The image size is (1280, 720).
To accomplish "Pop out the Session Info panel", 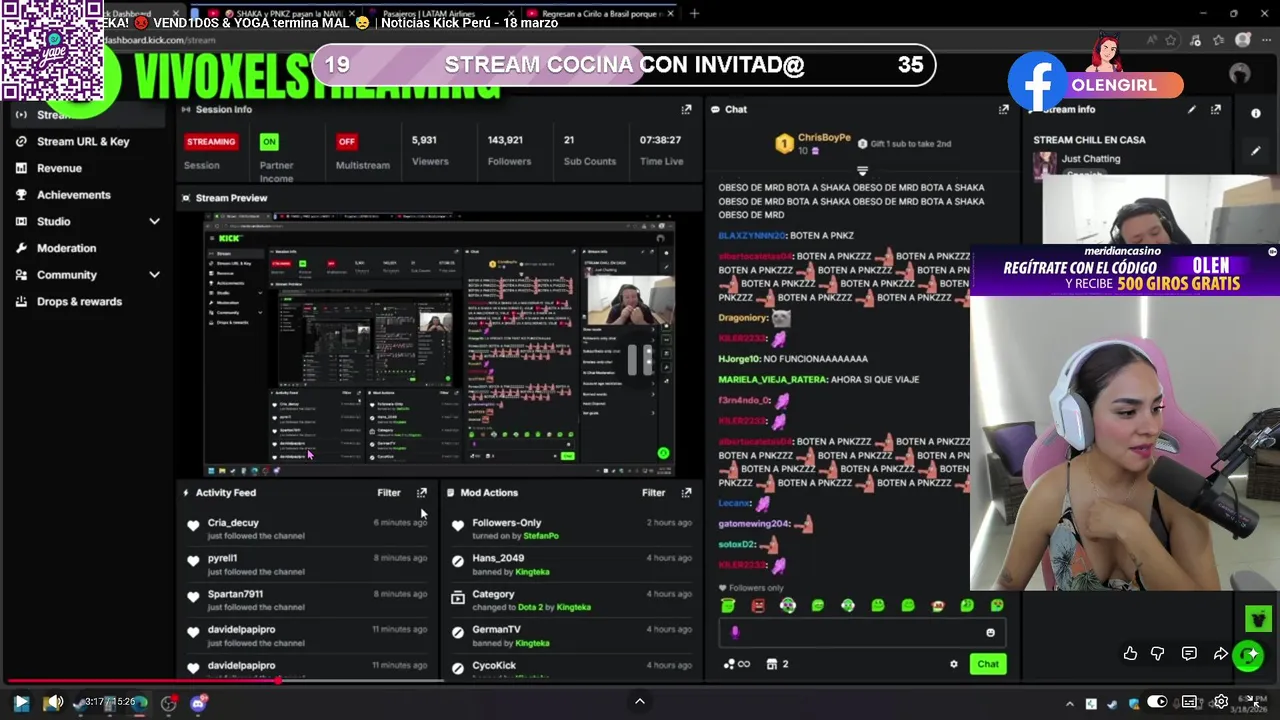I will point(686,109).
